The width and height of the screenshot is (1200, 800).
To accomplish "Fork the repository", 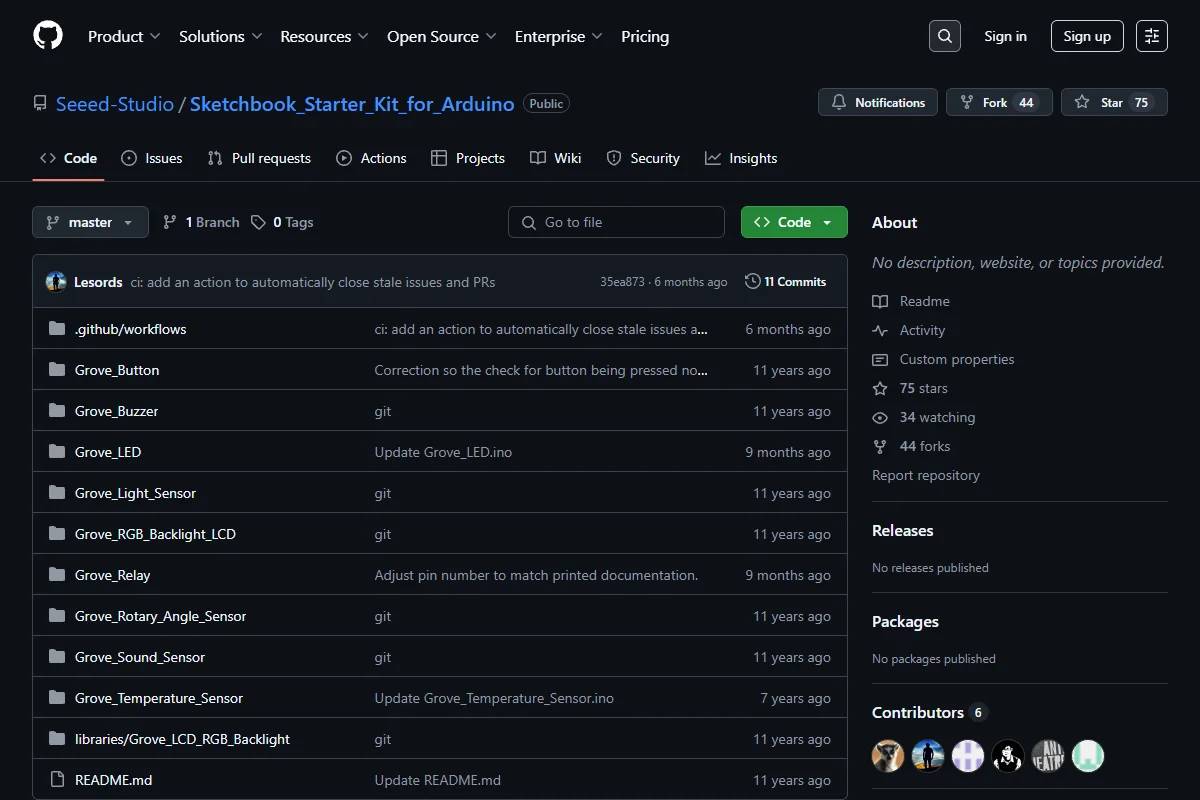I will (999, 102).
